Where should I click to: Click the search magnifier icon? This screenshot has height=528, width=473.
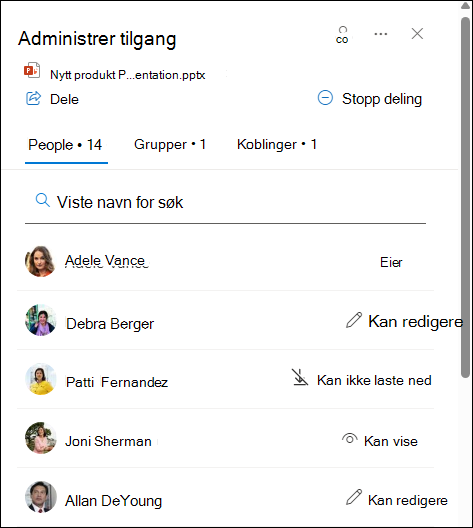coord(43,201)
